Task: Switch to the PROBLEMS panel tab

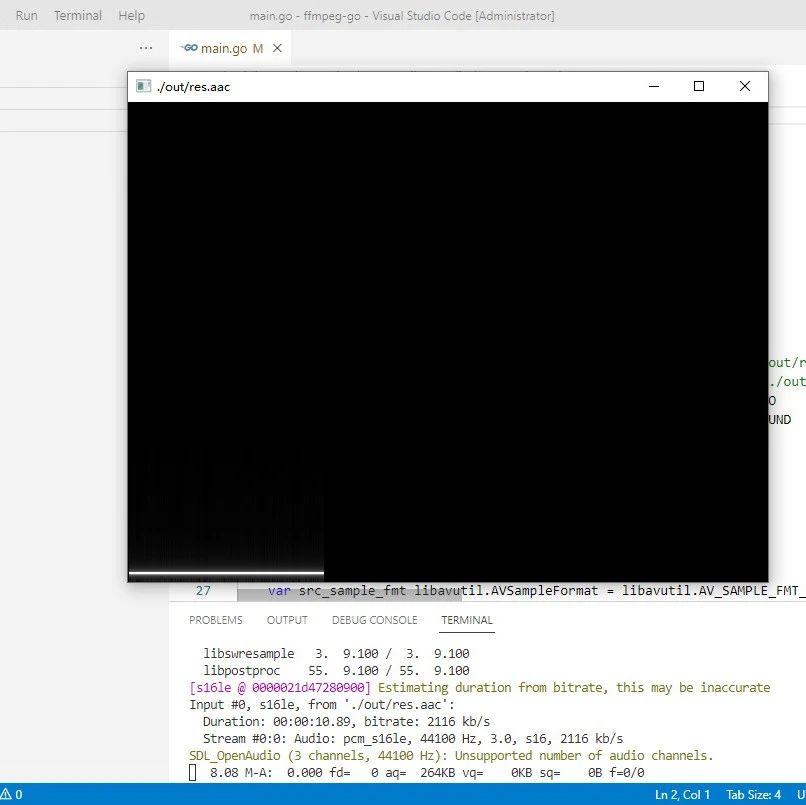Action: click(x=216, y=620)
